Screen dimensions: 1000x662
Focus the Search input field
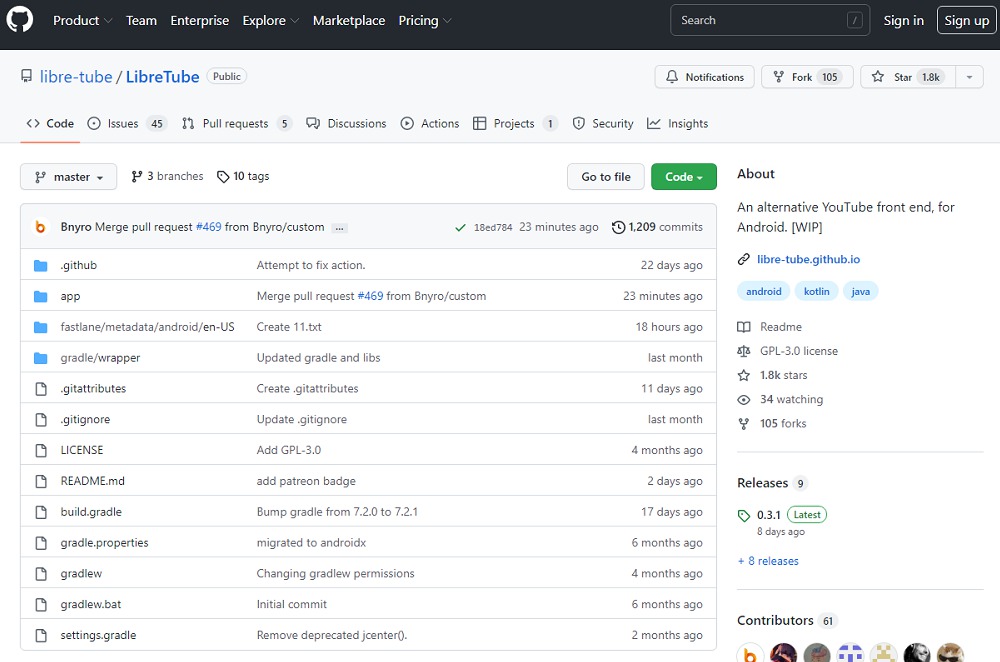click(x=770, y=20)
